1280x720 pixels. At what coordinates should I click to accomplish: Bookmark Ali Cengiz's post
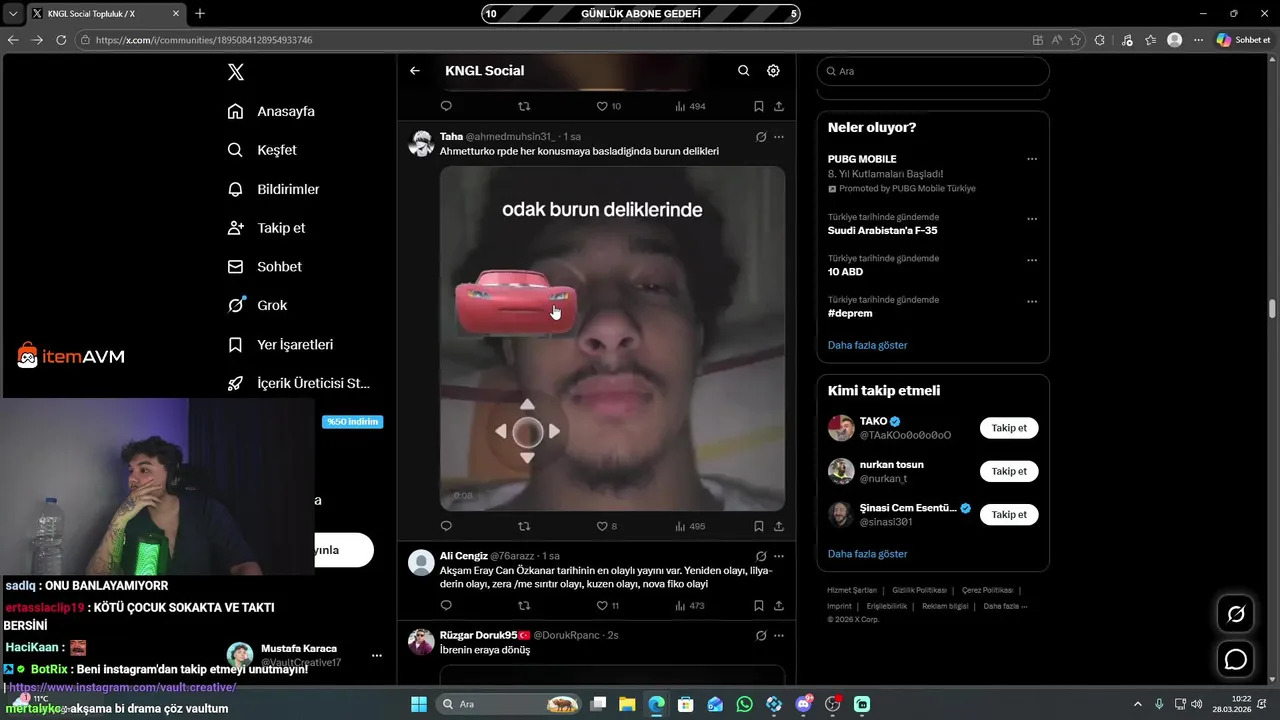point(758,605)
